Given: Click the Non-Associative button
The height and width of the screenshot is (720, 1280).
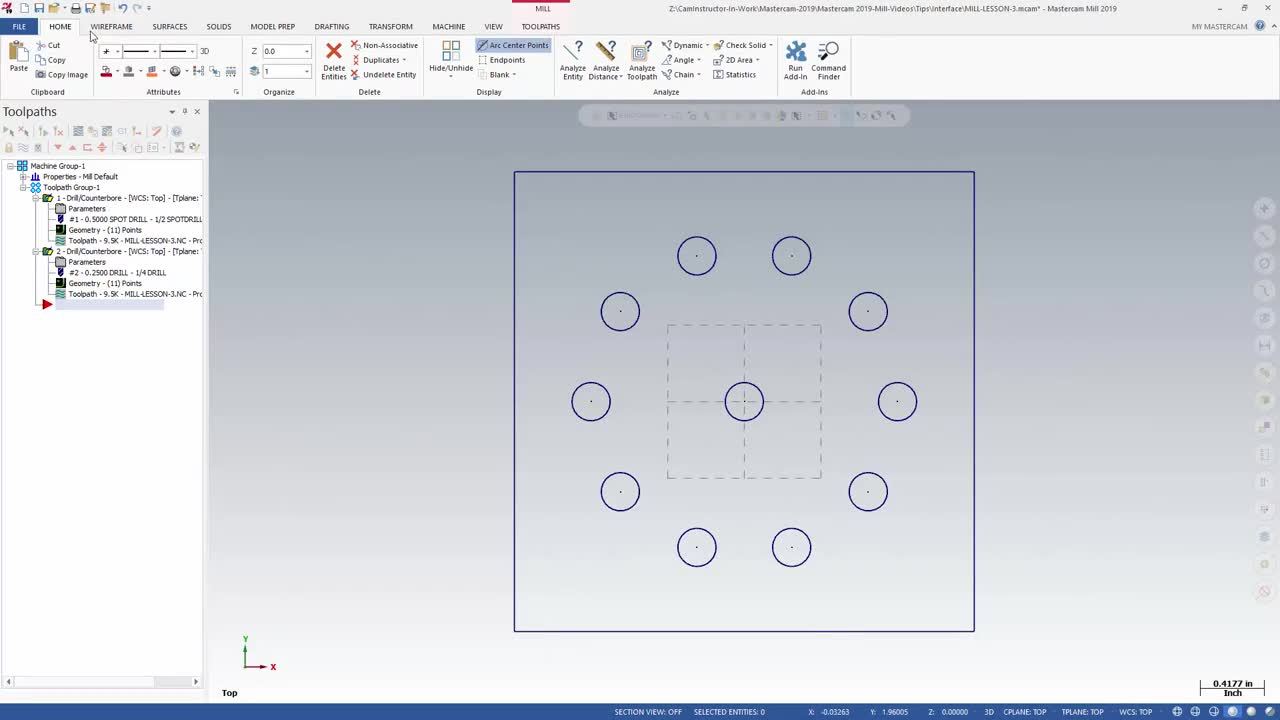Looking at the screenshot, I should [389, 45].
